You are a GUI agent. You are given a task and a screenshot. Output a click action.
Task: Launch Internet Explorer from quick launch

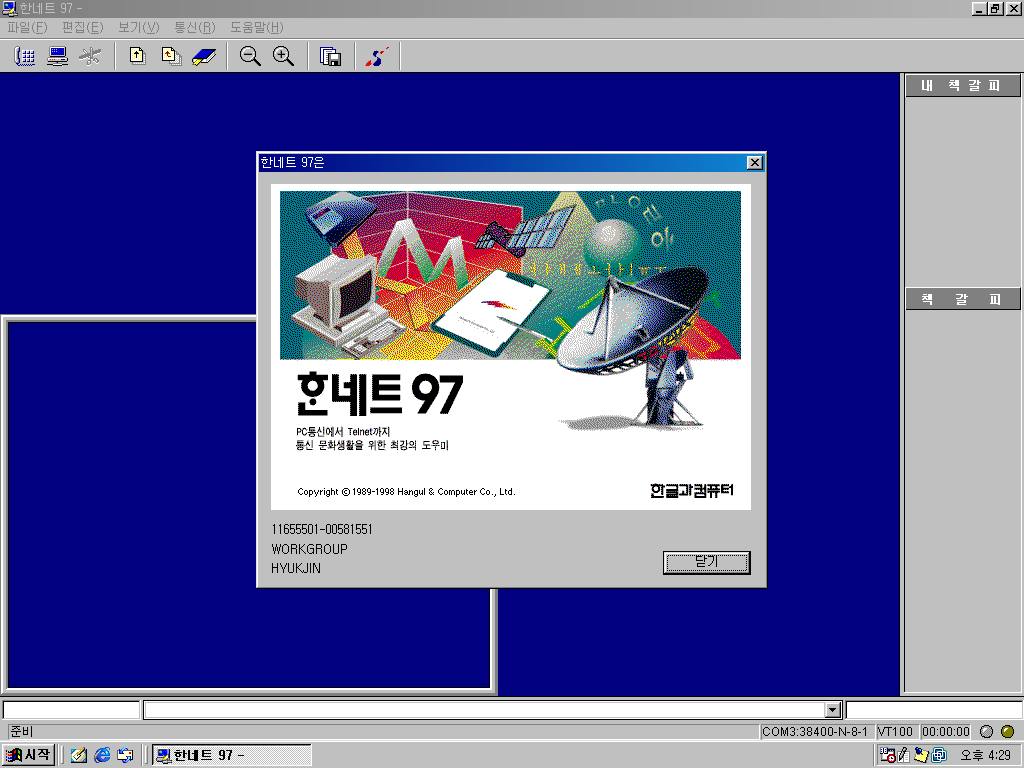[102, 755]
